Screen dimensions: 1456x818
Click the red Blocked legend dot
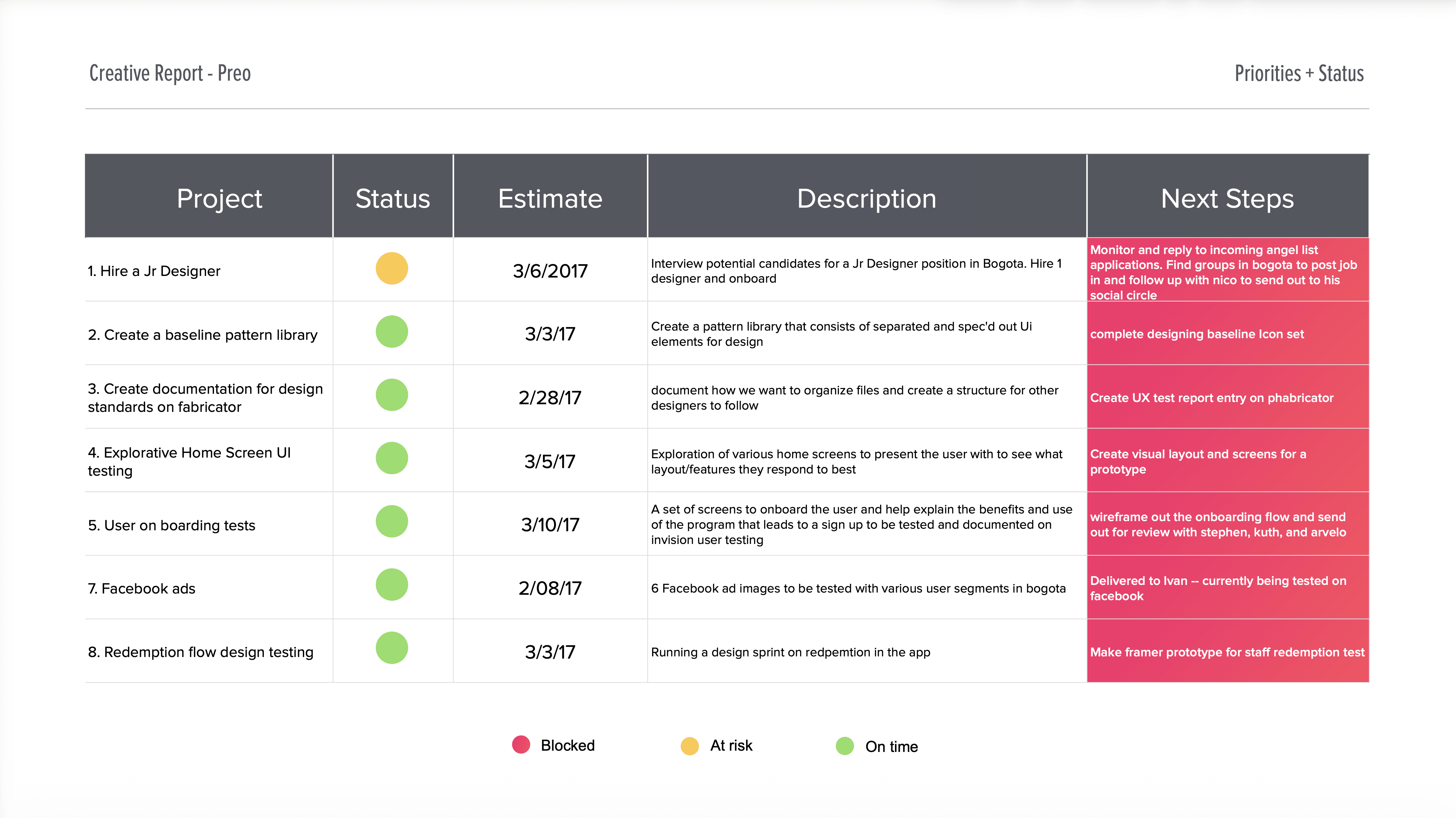(x=521, y=745)
